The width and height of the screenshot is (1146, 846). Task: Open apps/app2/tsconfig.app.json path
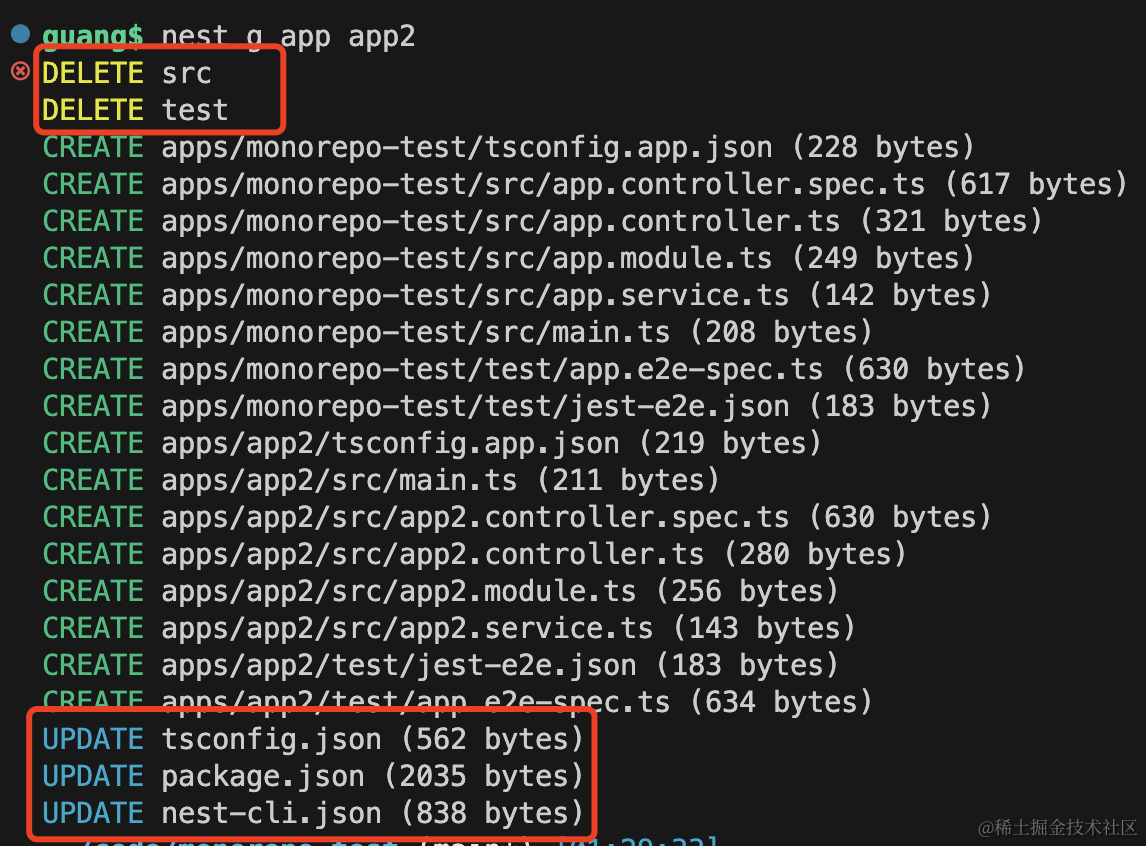(390, 443)
